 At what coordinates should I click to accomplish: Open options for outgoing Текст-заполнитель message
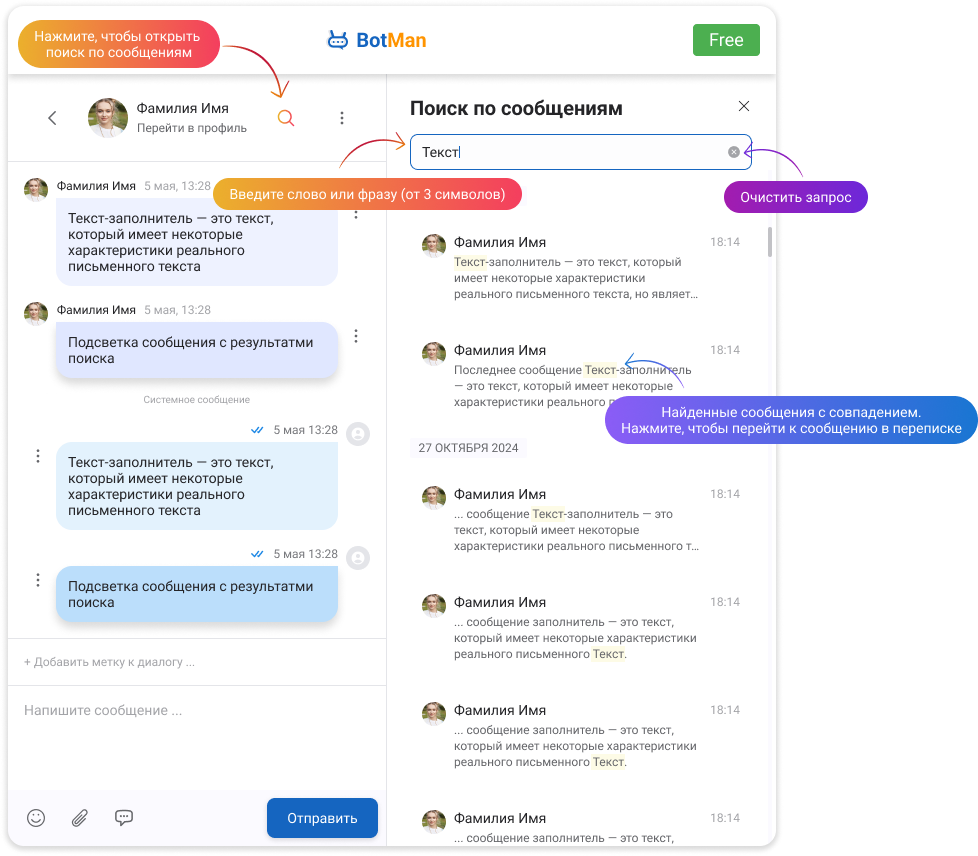pyautogui.click(x=38, y=456)
